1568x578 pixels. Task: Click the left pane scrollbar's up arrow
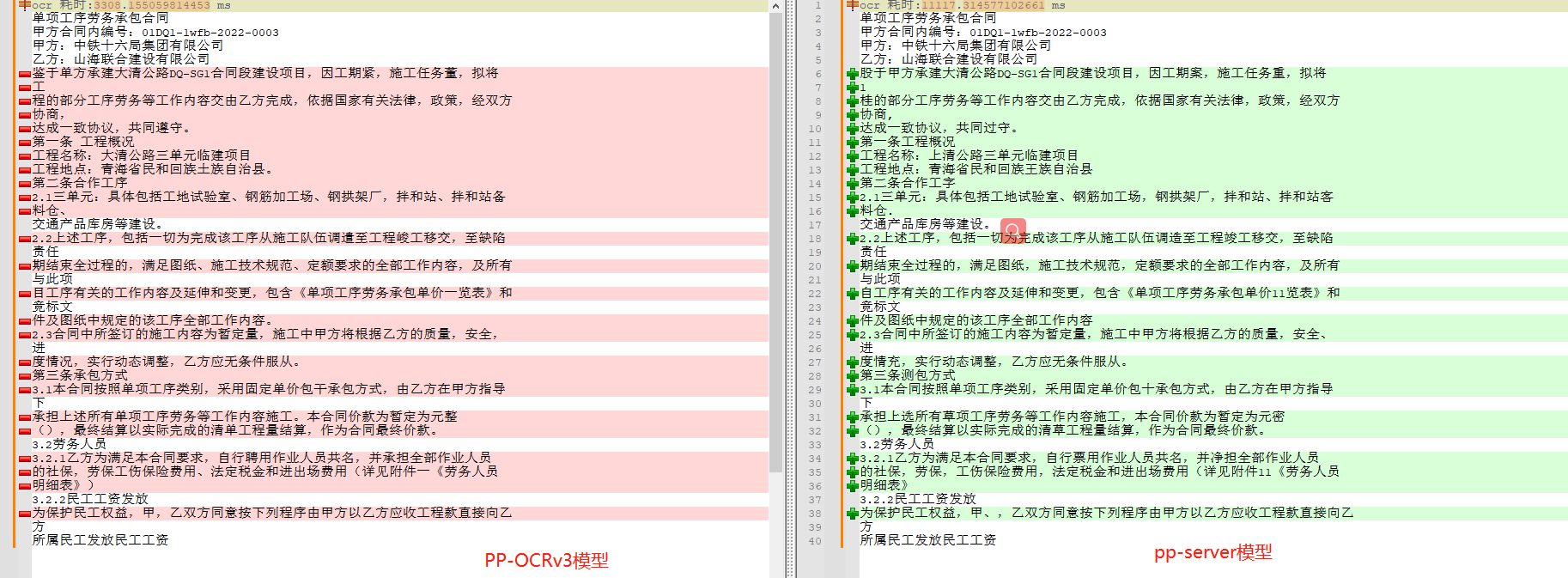pos(776,6)
